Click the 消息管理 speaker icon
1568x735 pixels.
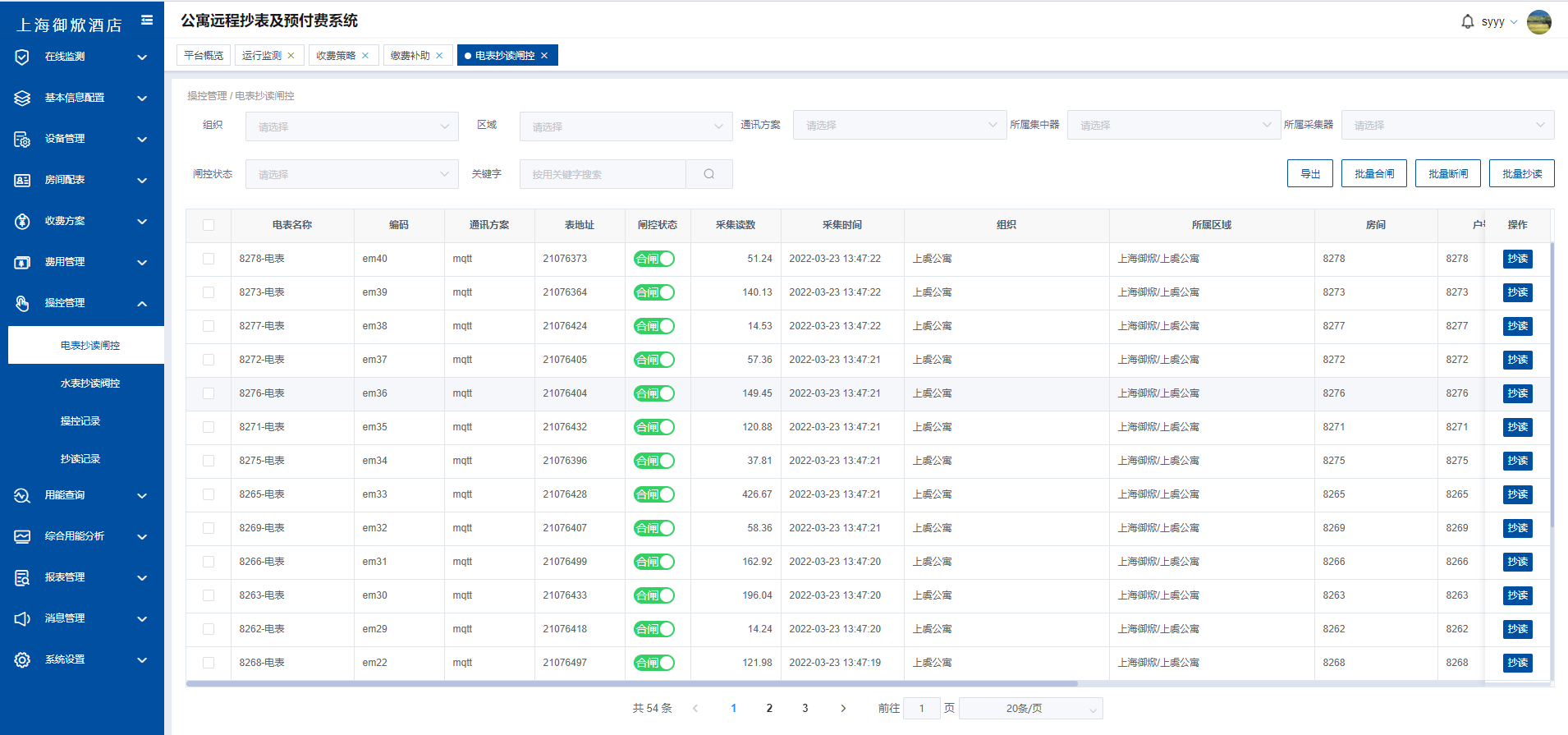(22, 618)
